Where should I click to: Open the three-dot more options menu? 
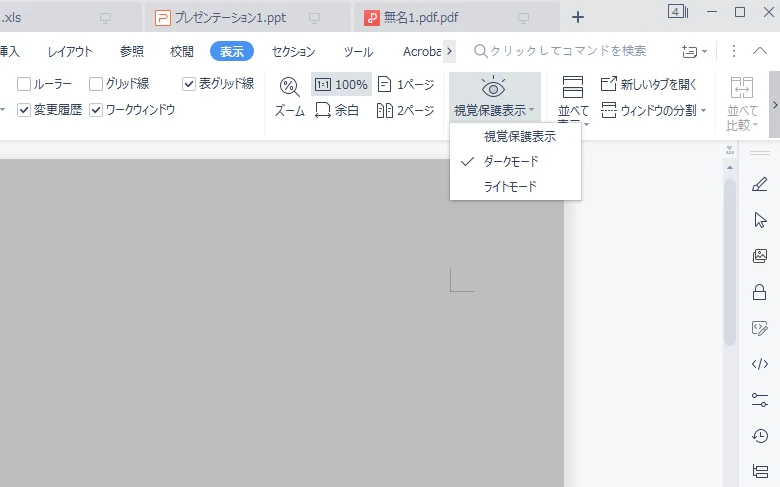pyautogui.click(x=734, y=51)
